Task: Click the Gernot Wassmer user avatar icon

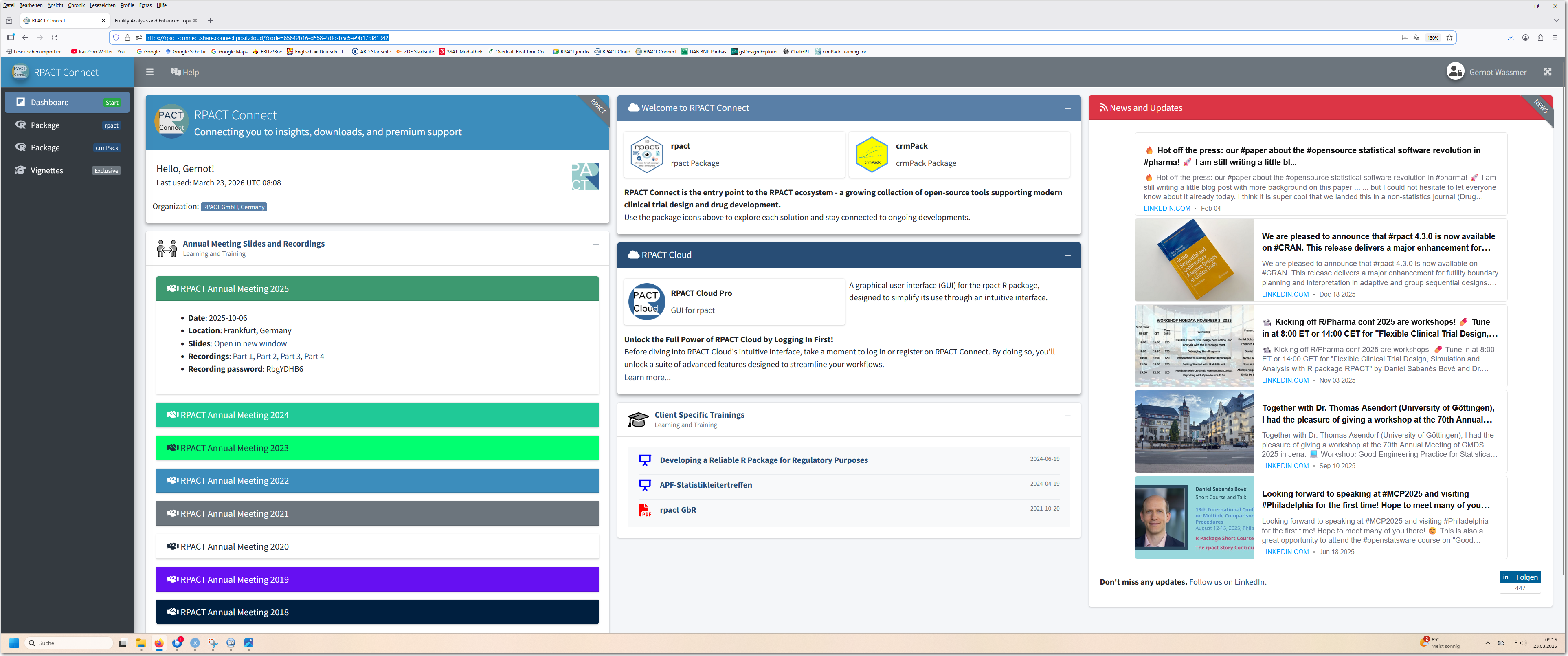Action: [1455, 72]
